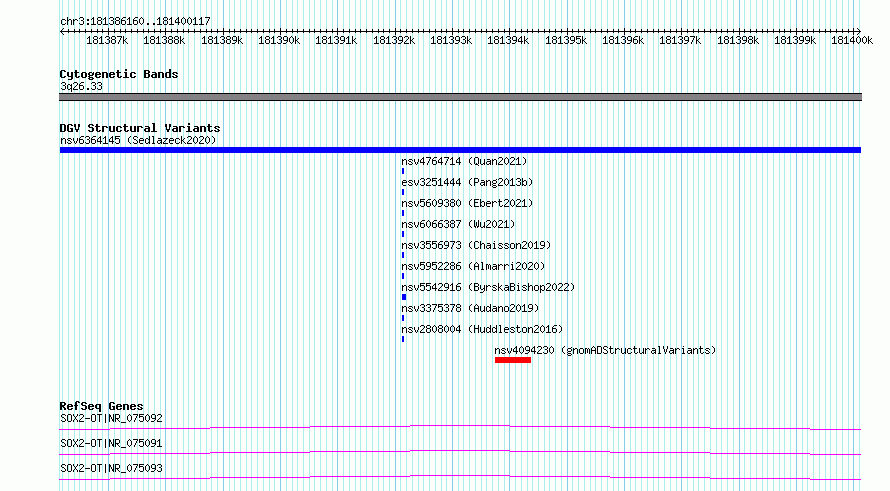Click the 181393k ruler label

click(x=451, y=40)
